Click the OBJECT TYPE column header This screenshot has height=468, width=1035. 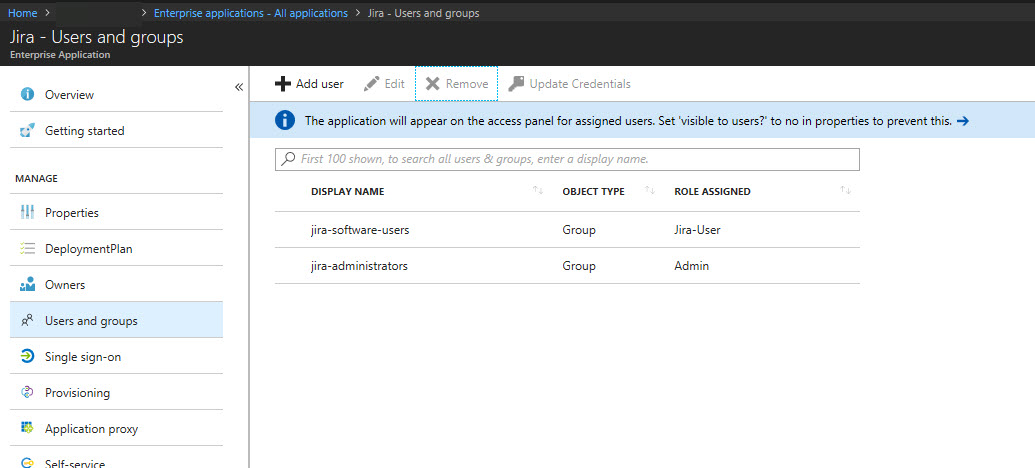click(593, 191)
